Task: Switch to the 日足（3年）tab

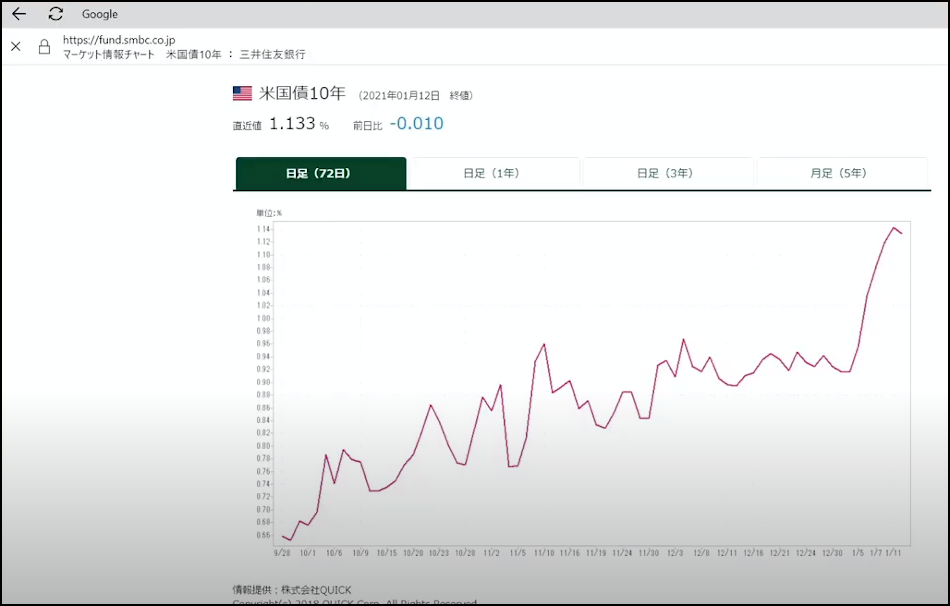Action: coord(666,173)
